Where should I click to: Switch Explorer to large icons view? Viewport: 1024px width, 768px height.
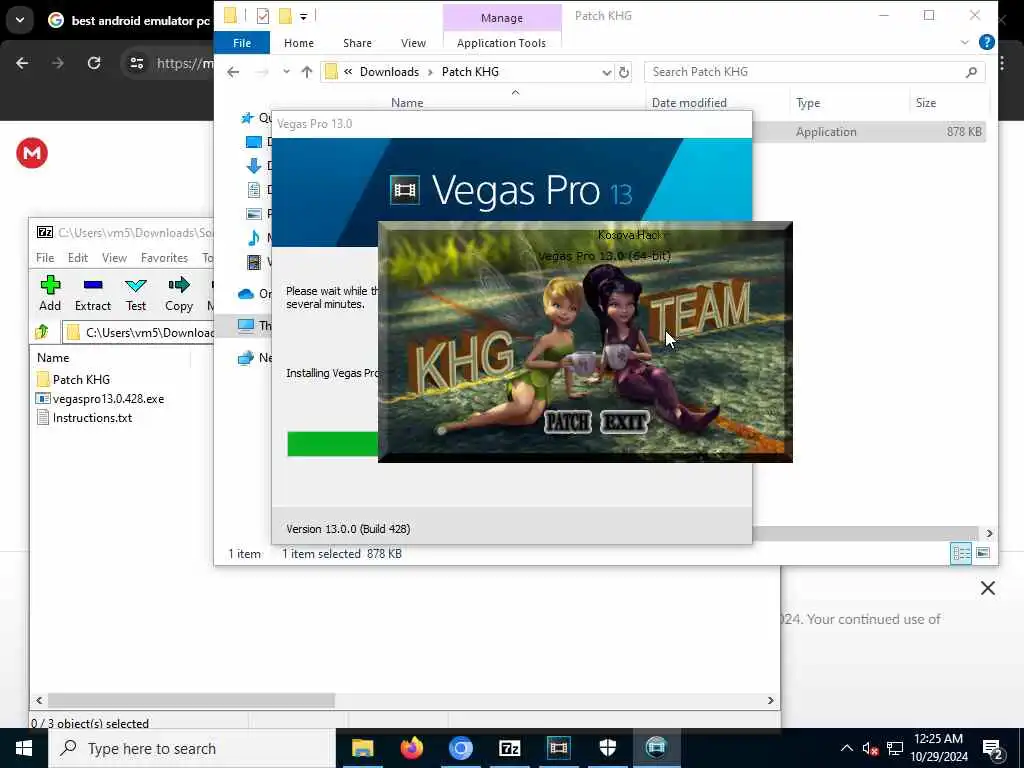[x=983, y=554]
